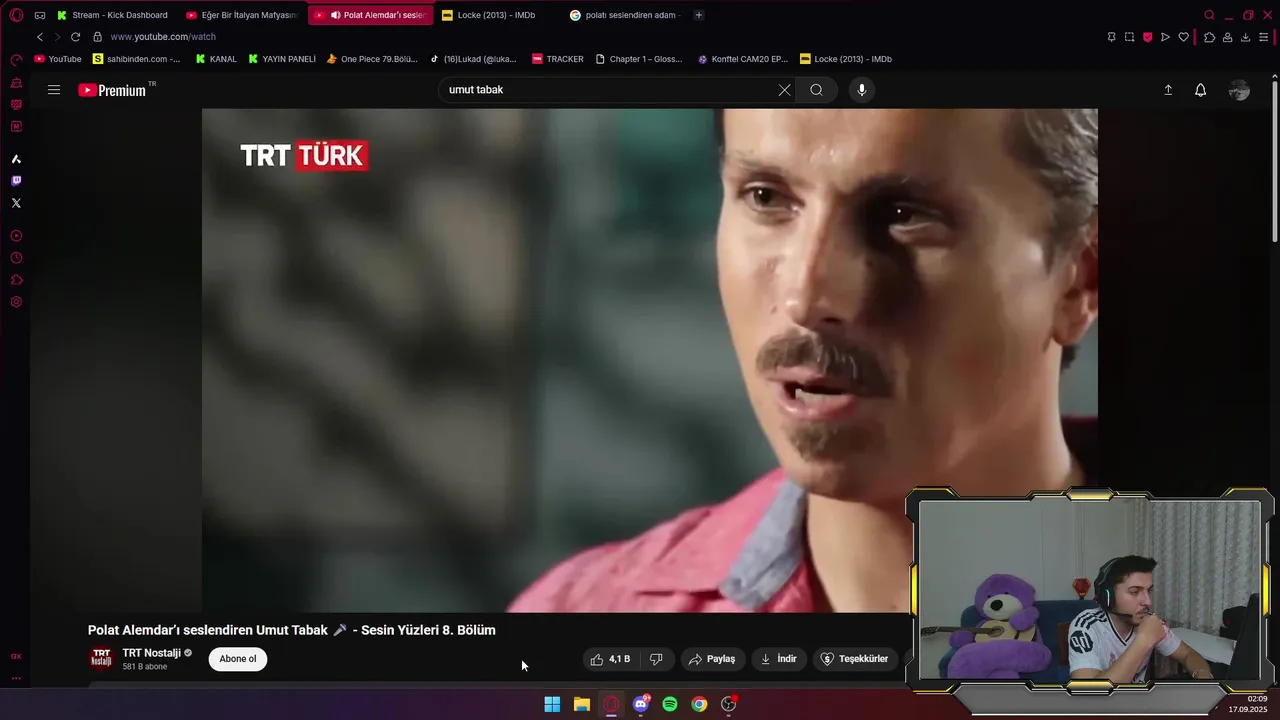The height and width of the screenshot is (720, 1280).
Task: Go forward to next page
Action: pyautogui.click(x=57, y=37)
